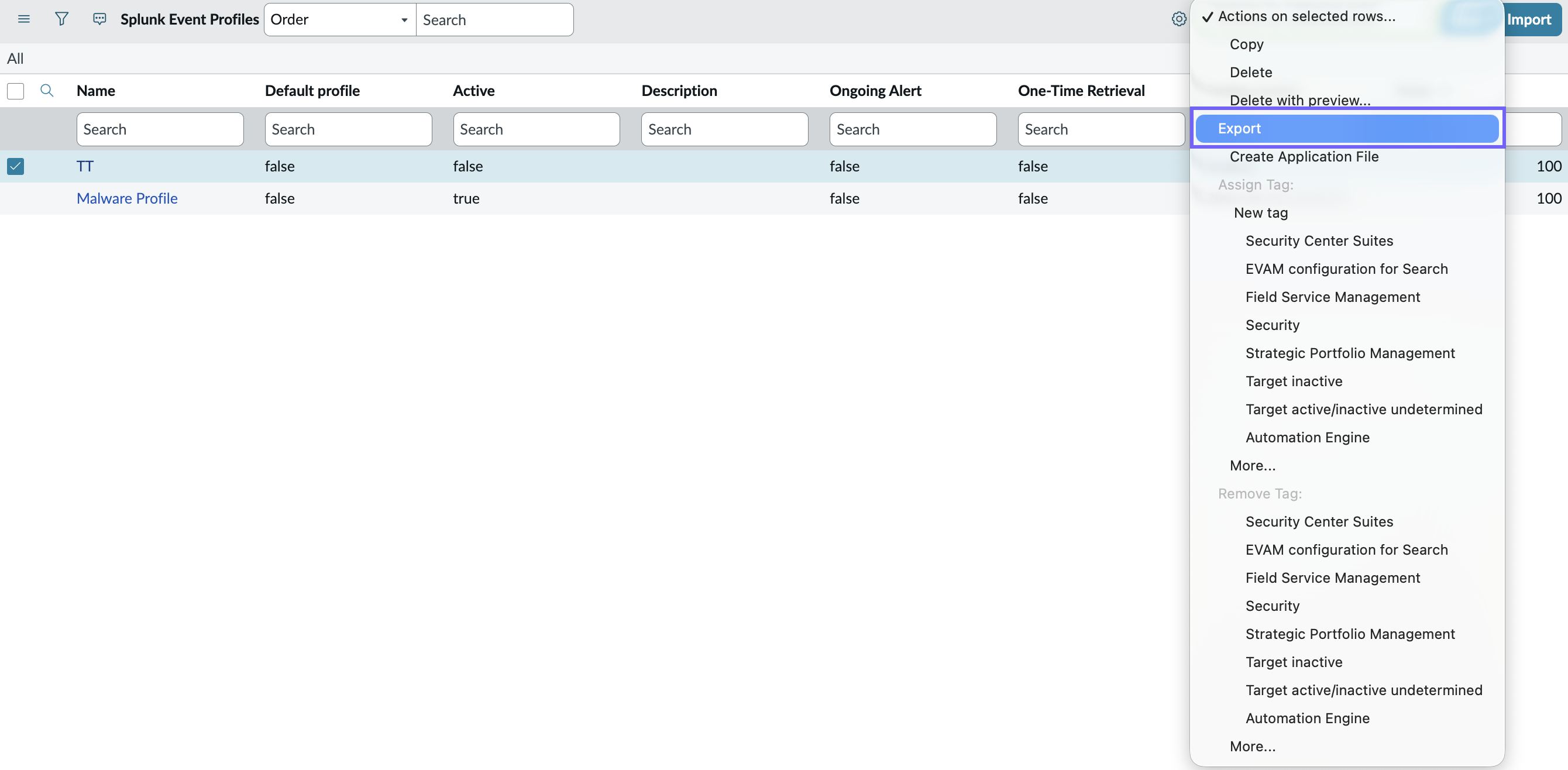Open the TT profile record
This screenshot has height=770, width=1568.
click(85, 166)
